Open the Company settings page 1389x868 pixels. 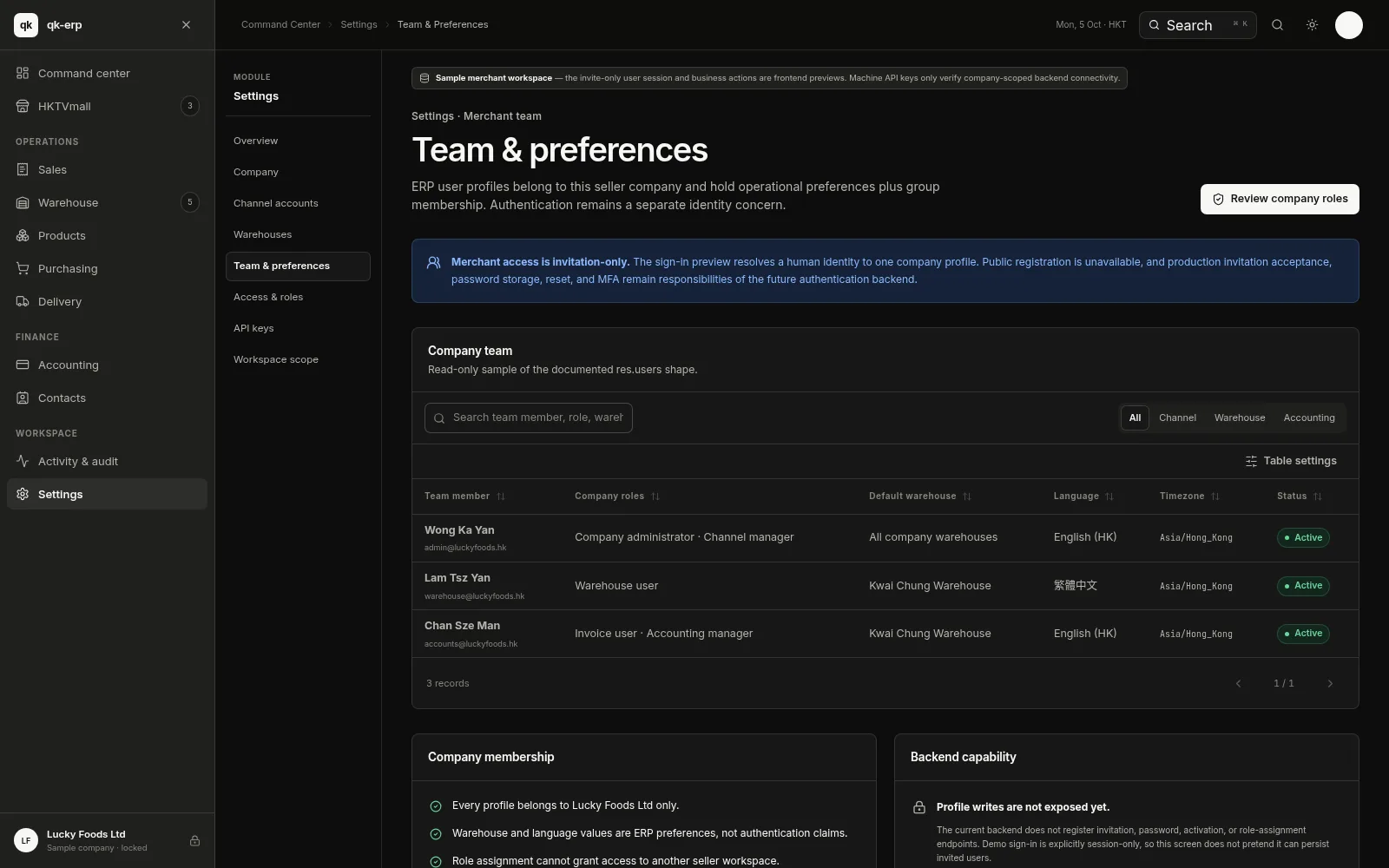tap(298, 172)
